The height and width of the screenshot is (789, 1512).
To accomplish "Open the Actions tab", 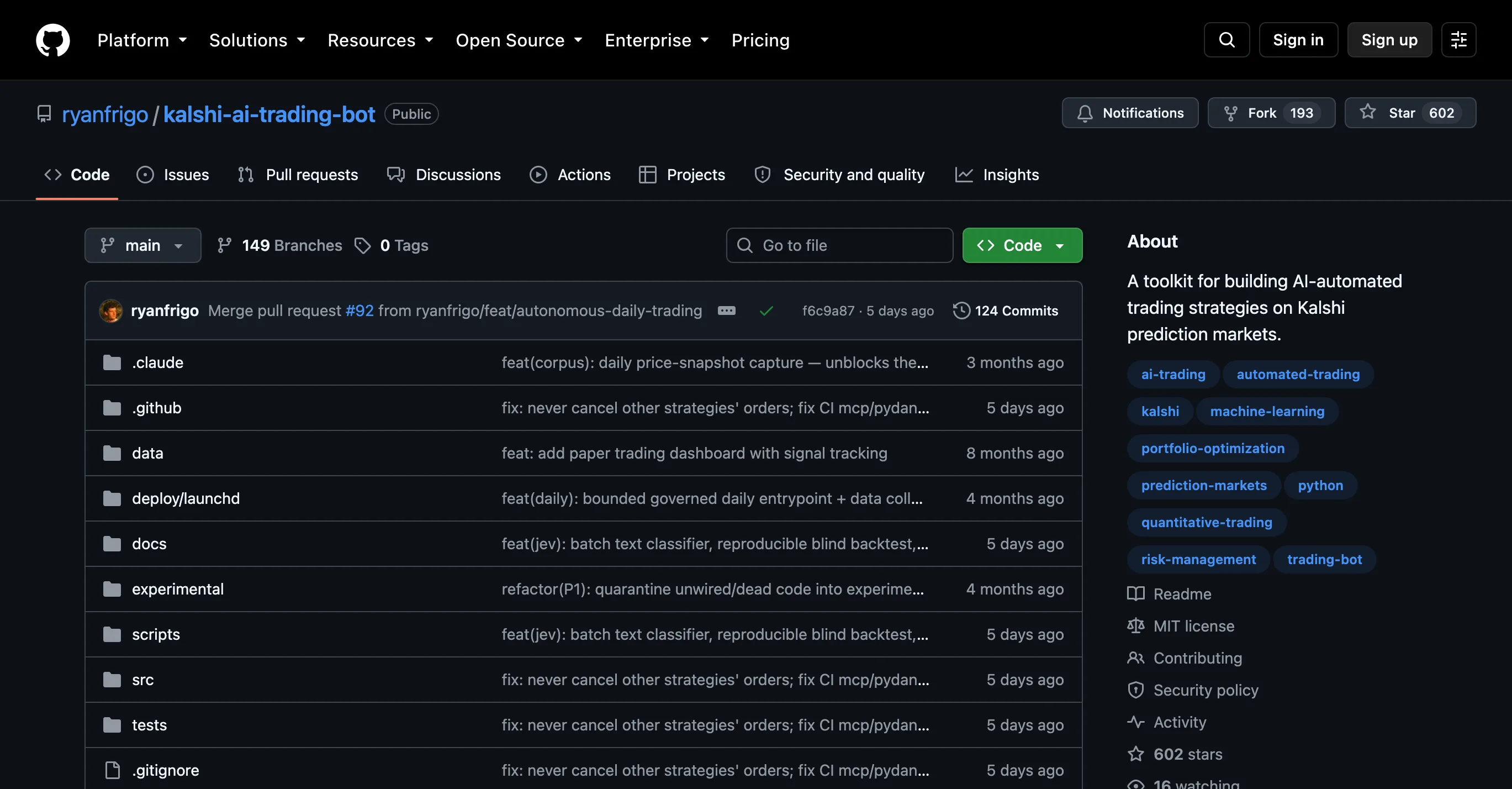I will tap(570, 175).
